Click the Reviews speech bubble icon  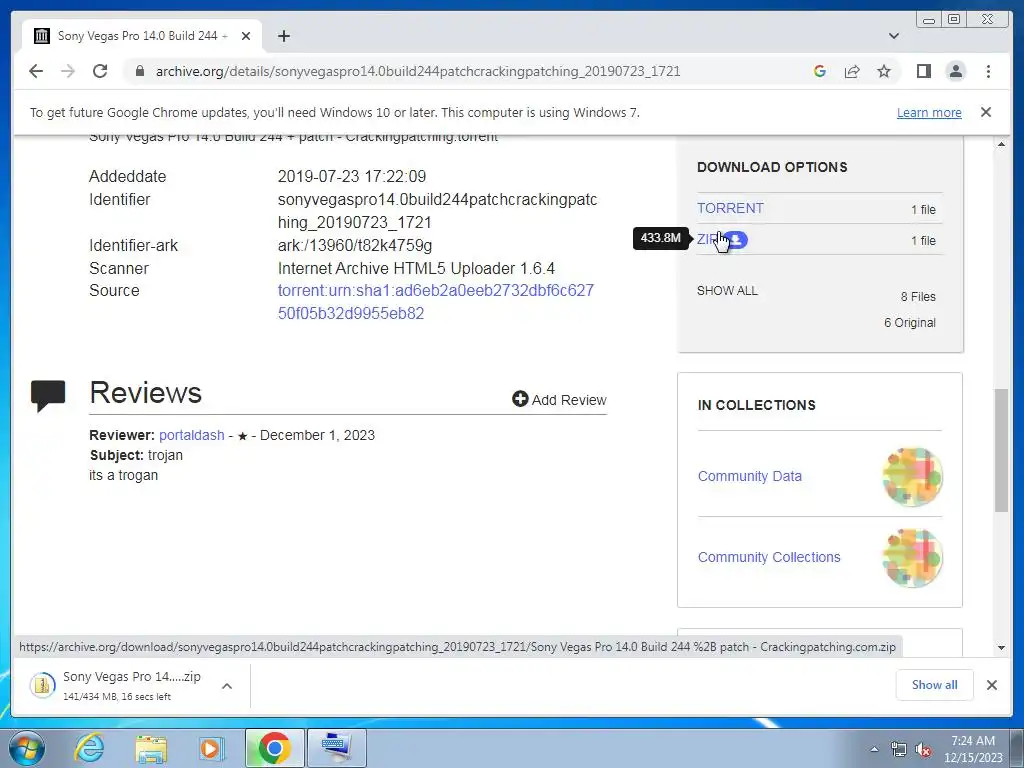(48, 396)
